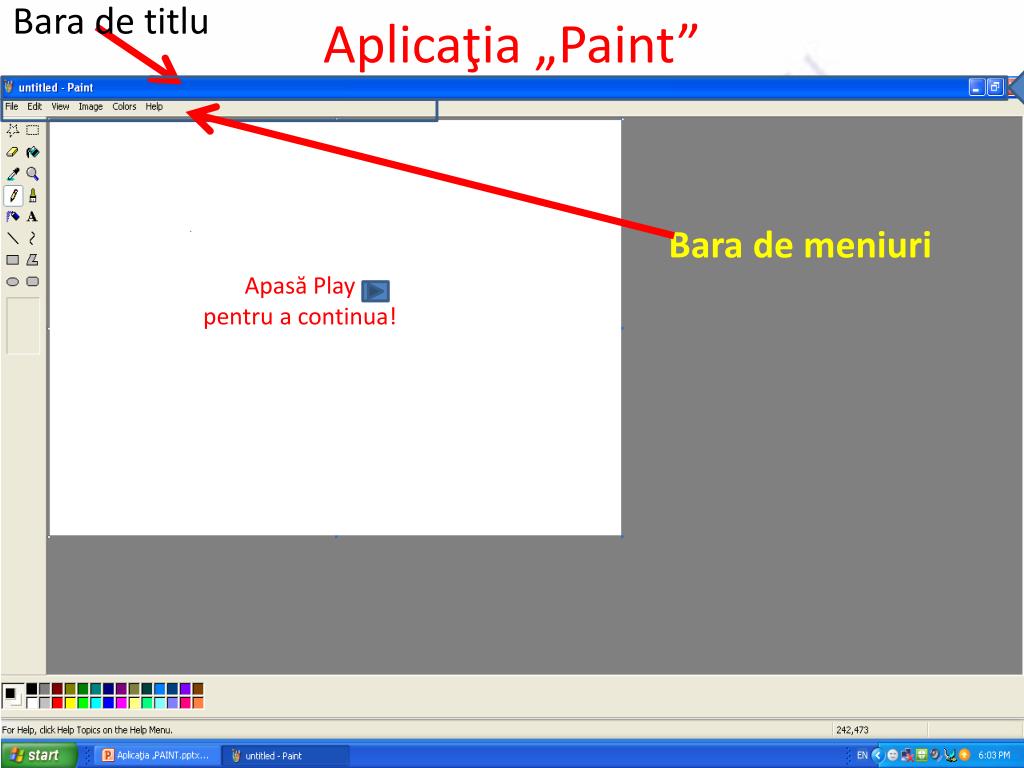Pick the Polygon shape tool
This screenshot has height=768, width=1024.
coord(33,260)
